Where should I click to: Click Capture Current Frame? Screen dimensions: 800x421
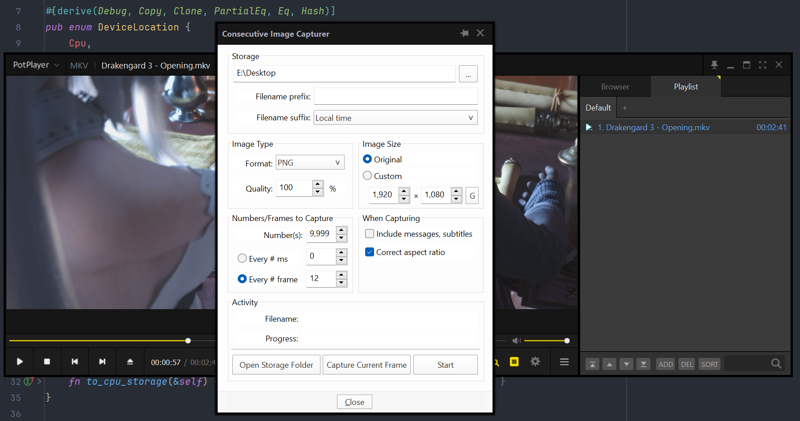point(366,365)
